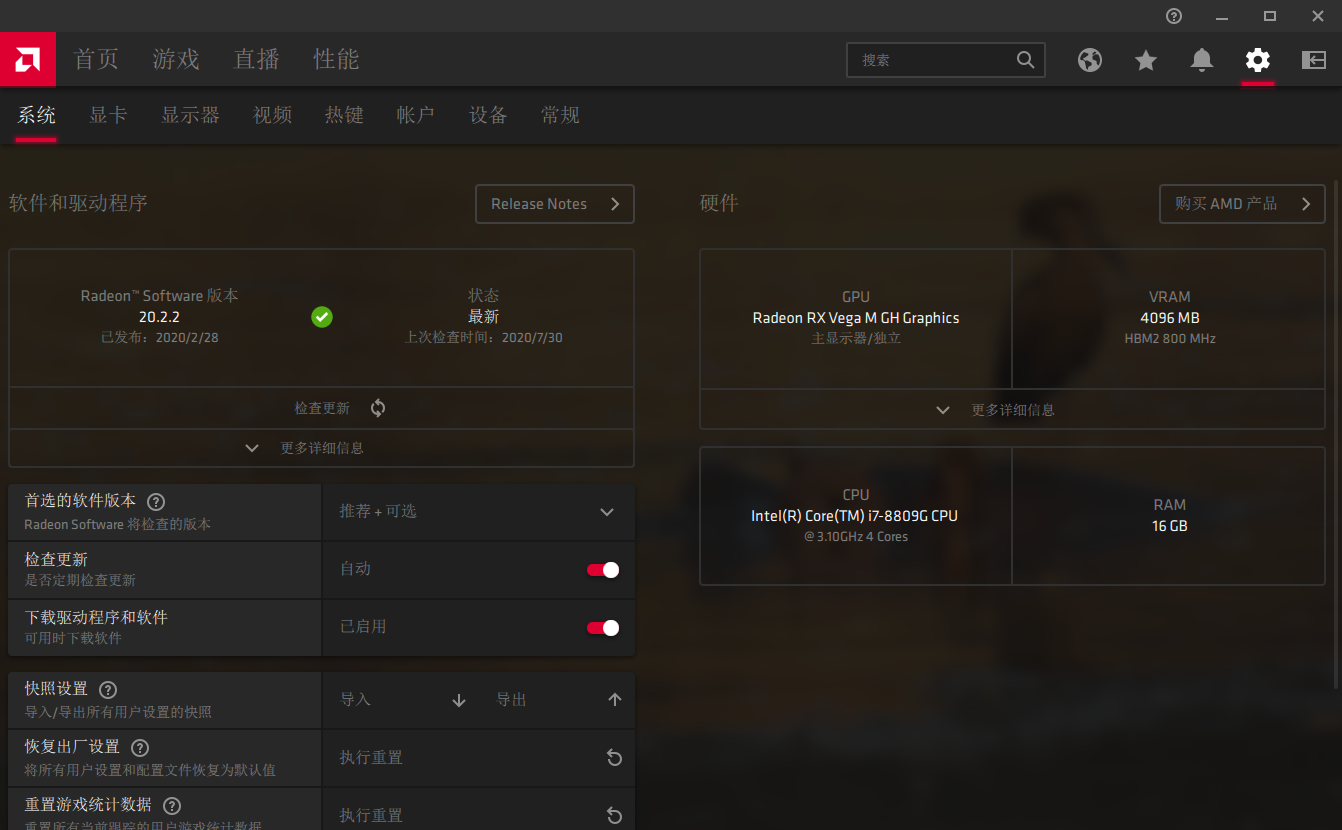
Task: Click the 导入 down arrow icon
Action: (459, 700)
